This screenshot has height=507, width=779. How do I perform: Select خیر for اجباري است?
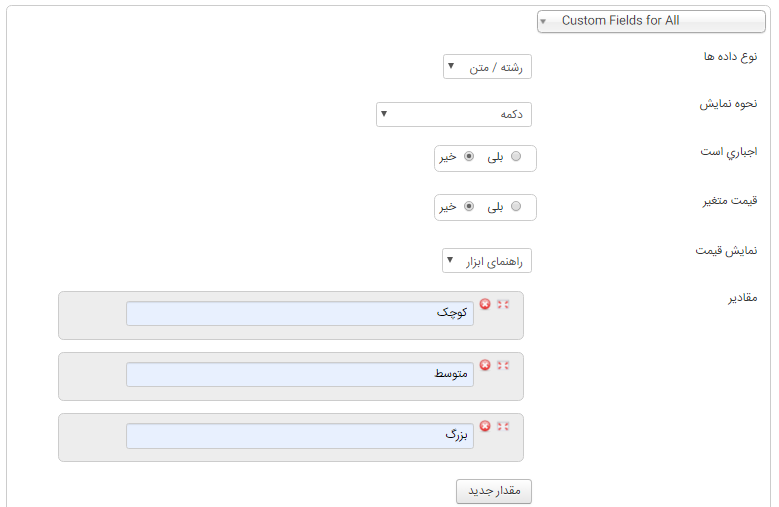(468, 157)
